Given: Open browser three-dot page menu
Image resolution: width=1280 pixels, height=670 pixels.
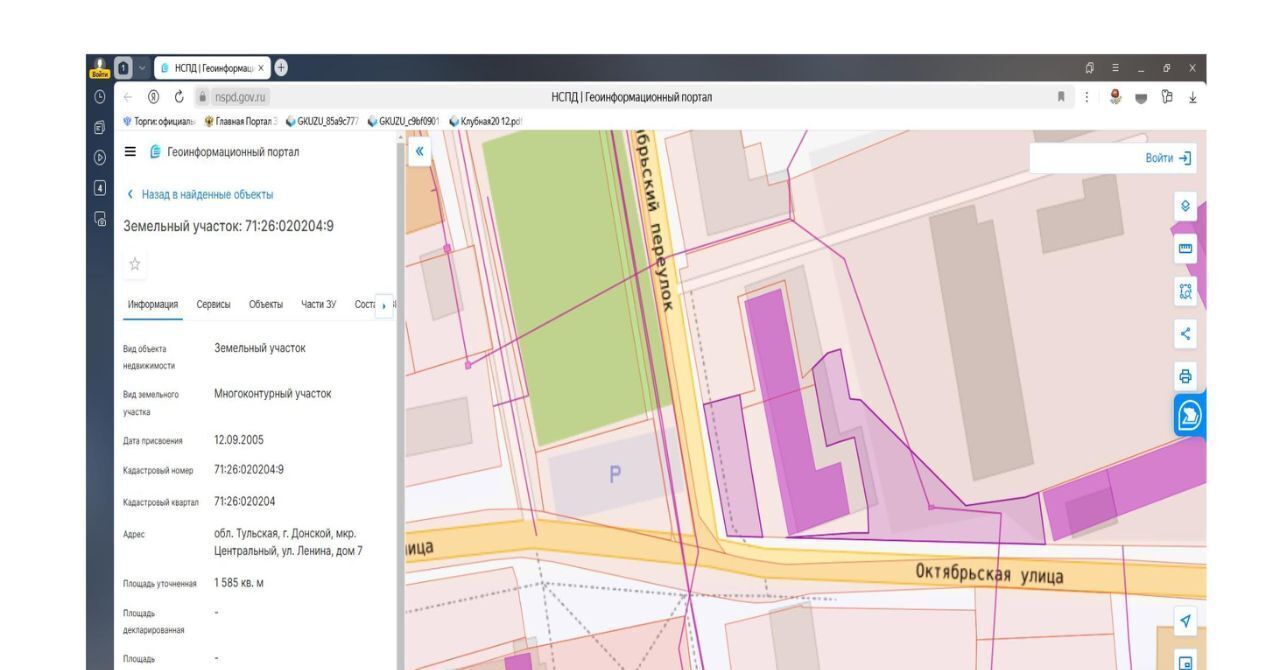Looking at the screenshot, I should (1088, 97).
